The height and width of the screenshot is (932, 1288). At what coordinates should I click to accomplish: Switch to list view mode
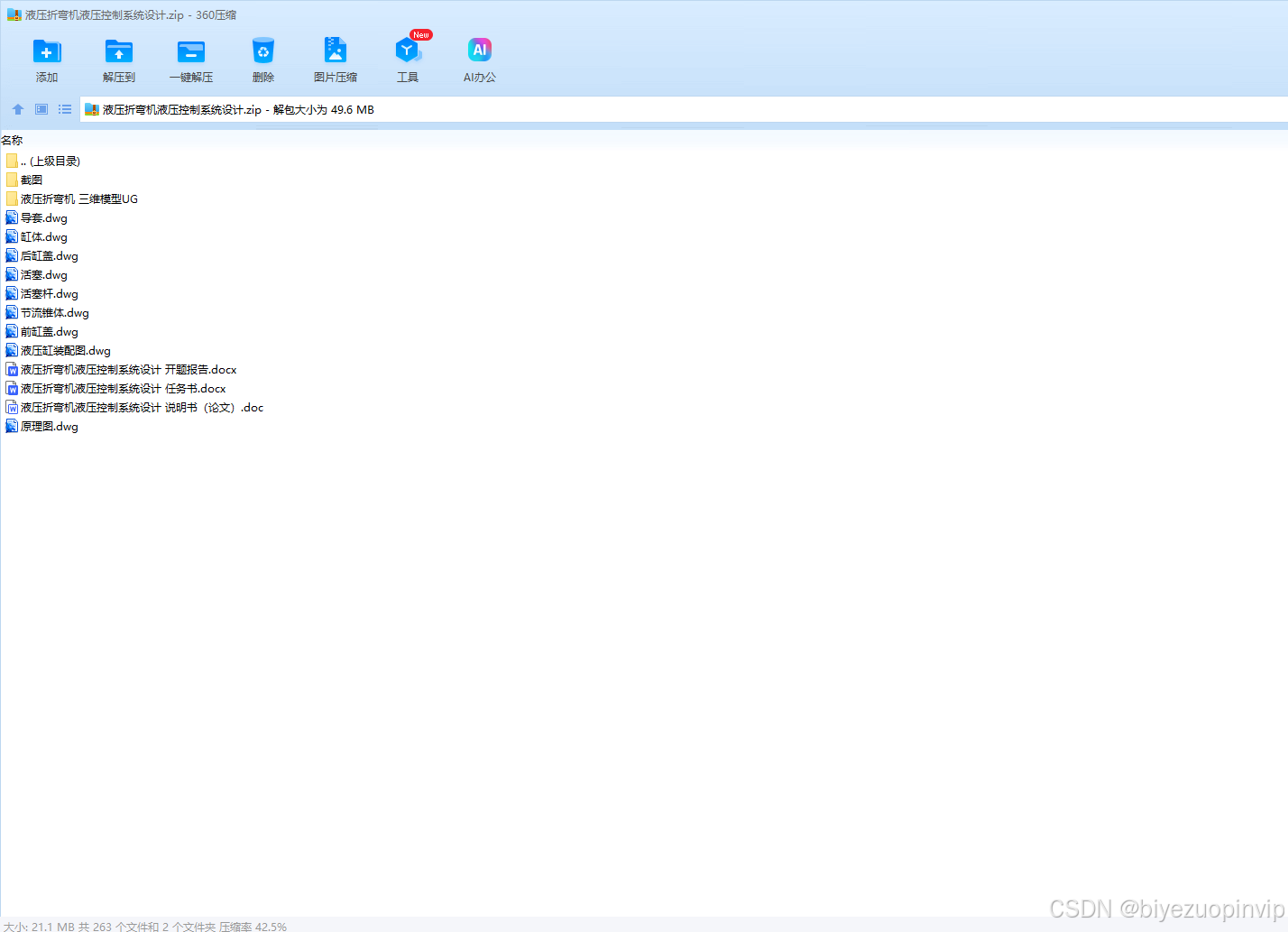(x=65, y=109)
